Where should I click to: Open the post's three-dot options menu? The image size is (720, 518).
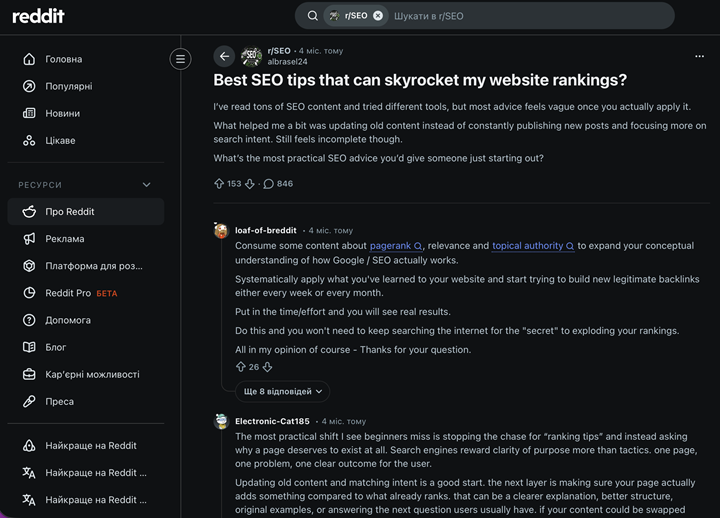[x=699, y=56]
